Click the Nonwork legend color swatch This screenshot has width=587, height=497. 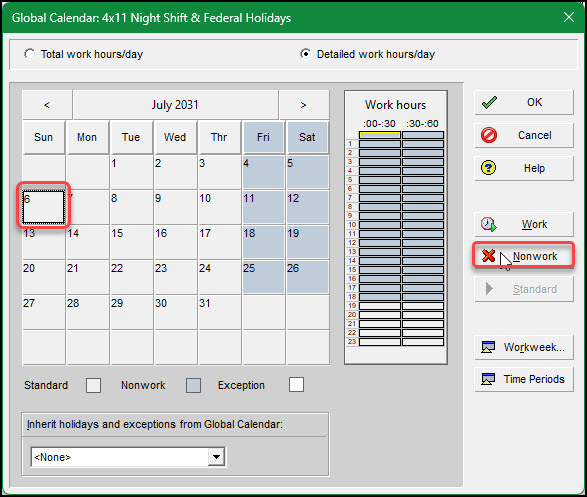point(193,385)
